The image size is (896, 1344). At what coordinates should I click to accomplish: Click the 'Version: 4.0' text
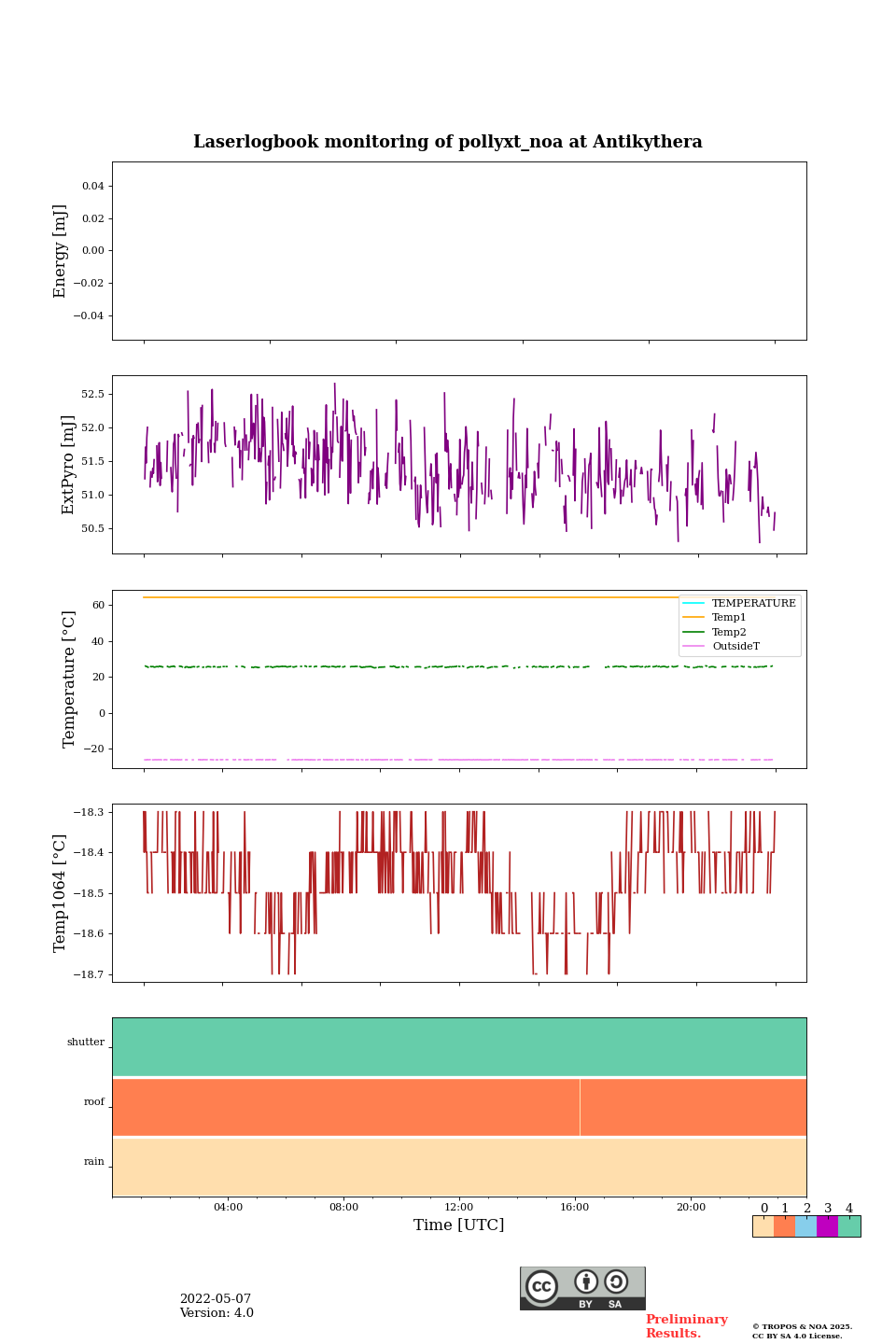[217, 1313]
